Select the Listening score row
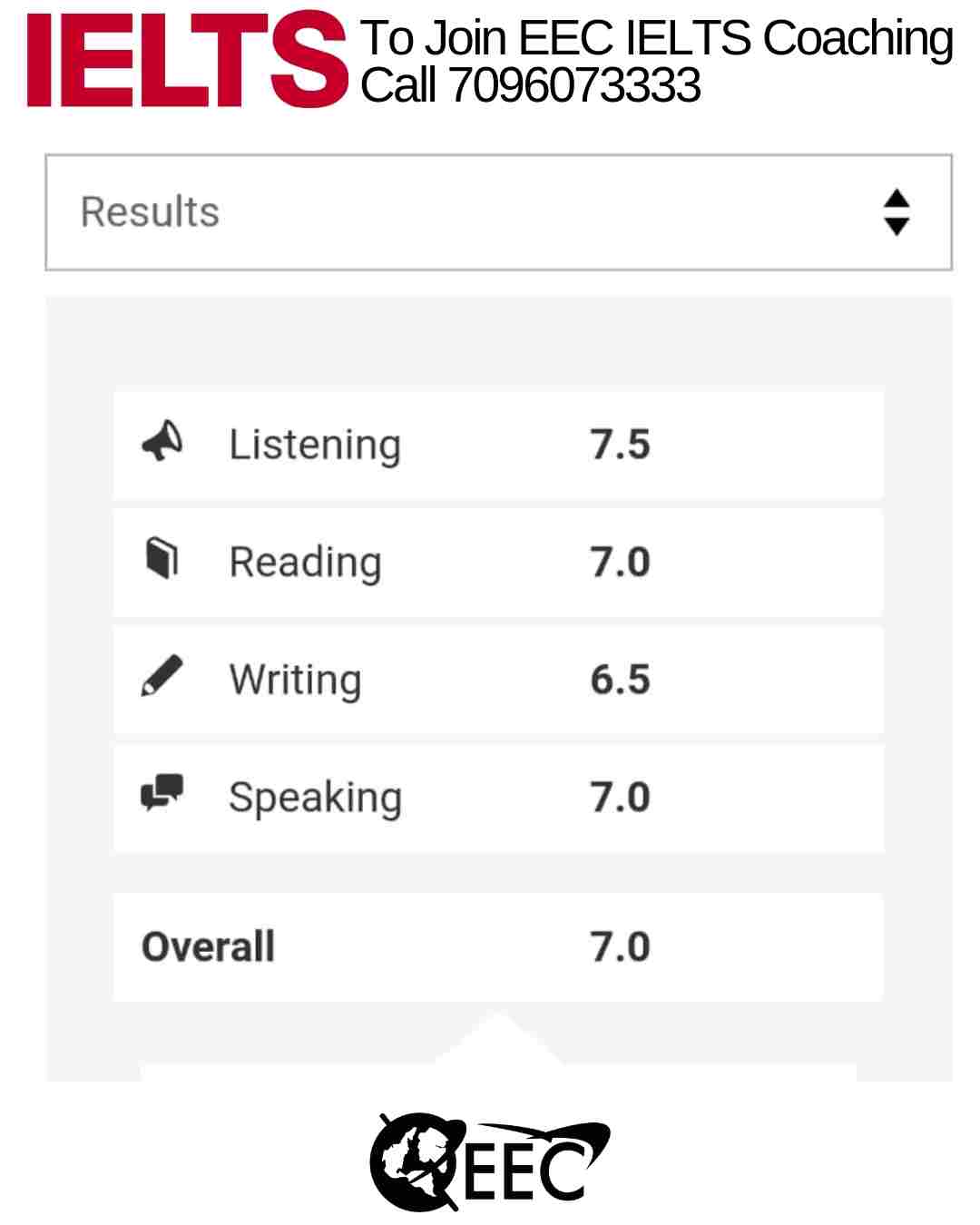This screenshot has height=1225, width=980. pyautogui.click(x=498, y=445)
